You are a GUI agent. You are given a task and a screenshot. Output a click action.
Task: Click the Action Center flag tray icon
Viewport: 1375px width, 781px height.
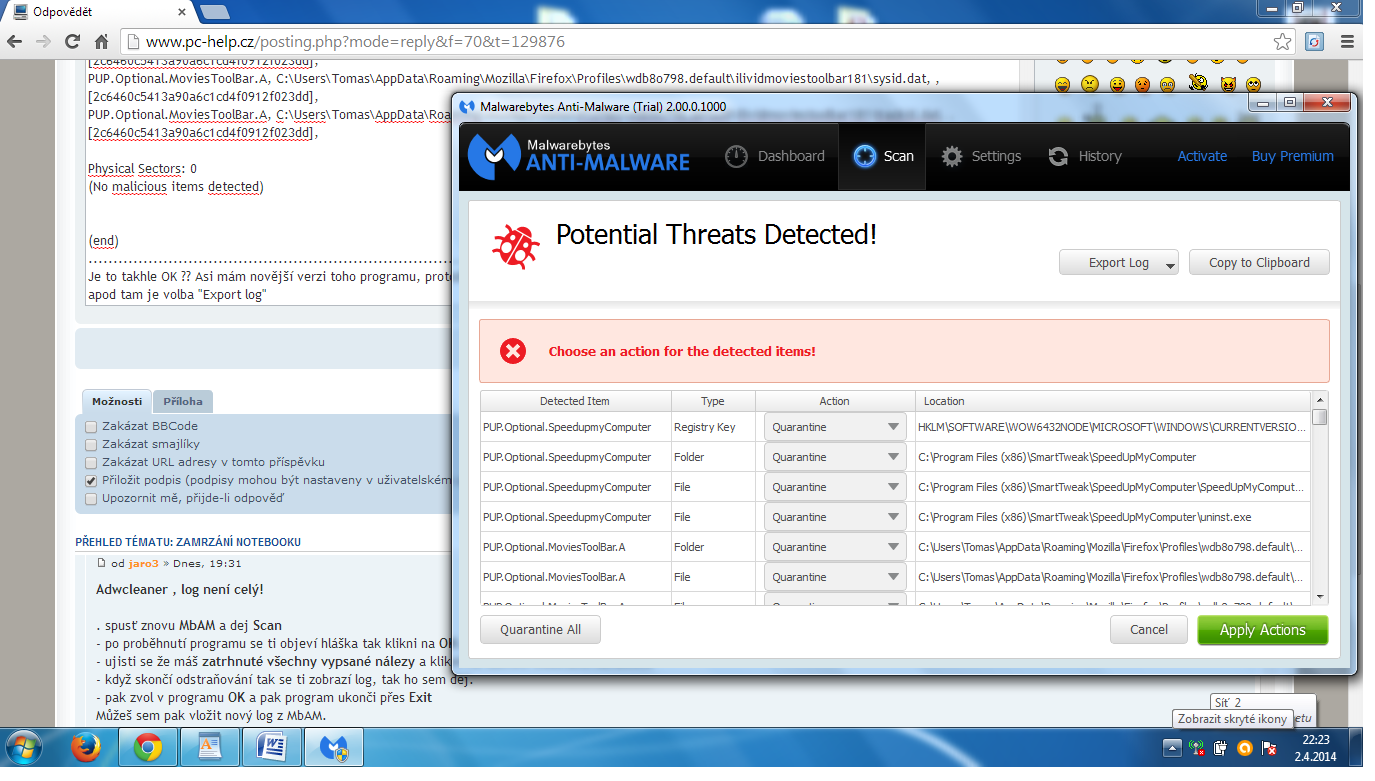tap(1268, 748)
